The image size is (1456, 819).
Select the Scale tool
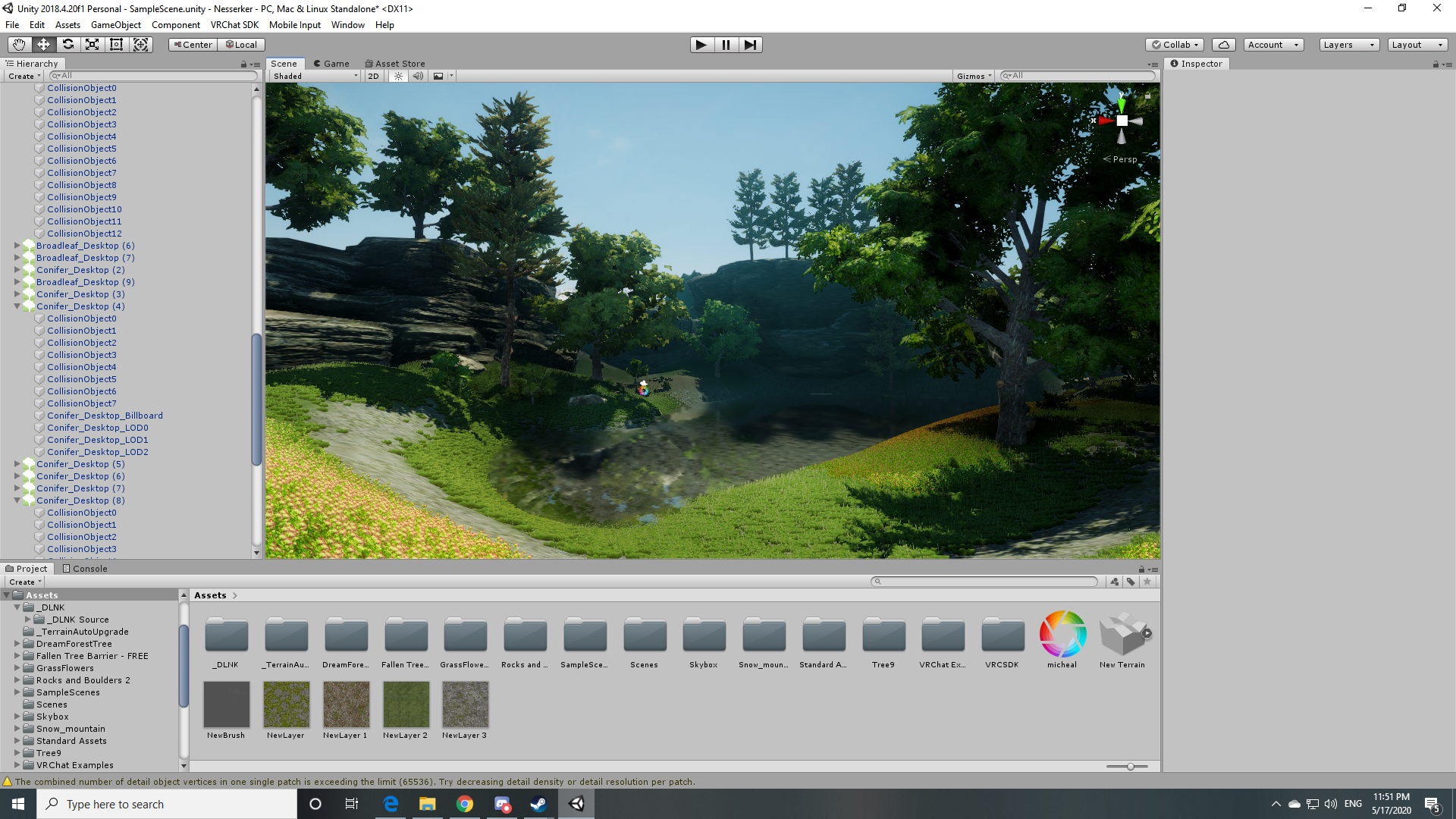(92, 44)
